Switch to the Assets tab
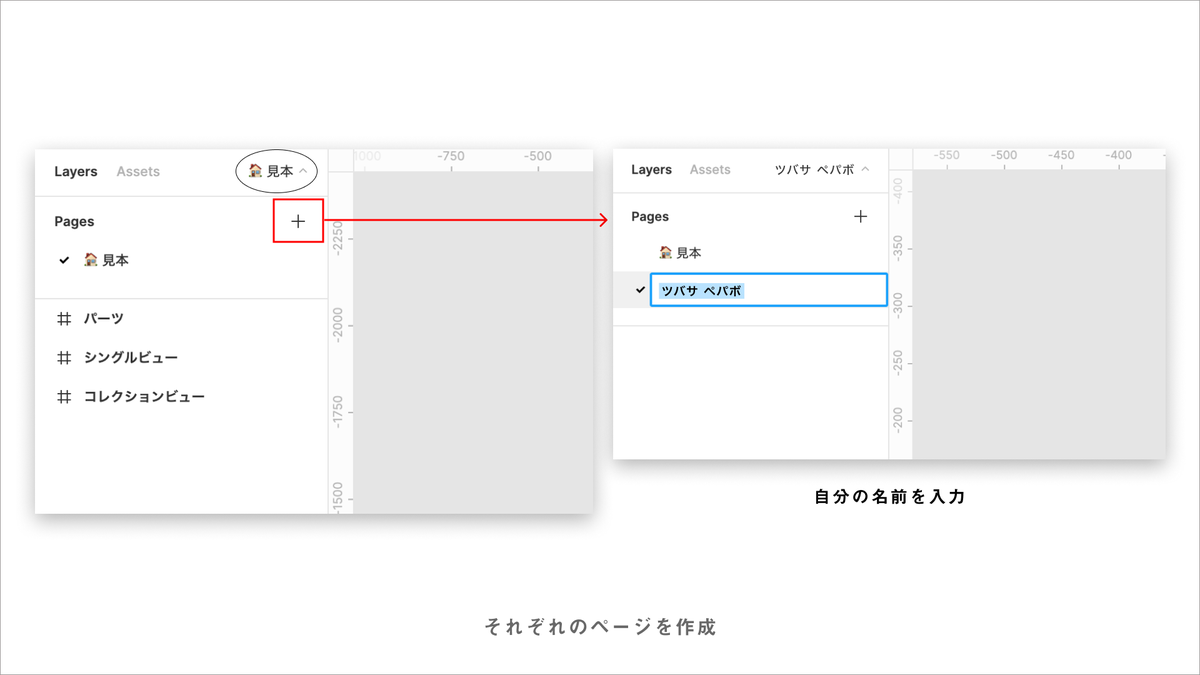Screen dimensions: 1200x675 pyautogui.click(x=137, y=171)
